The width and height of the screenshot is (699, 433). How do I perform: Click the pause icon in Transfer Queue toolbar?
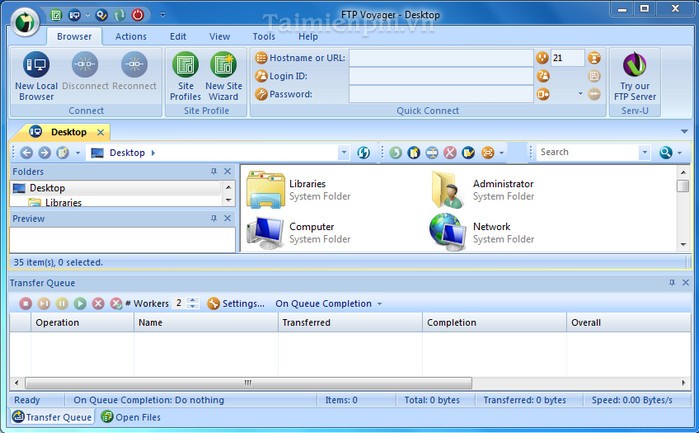62,303
